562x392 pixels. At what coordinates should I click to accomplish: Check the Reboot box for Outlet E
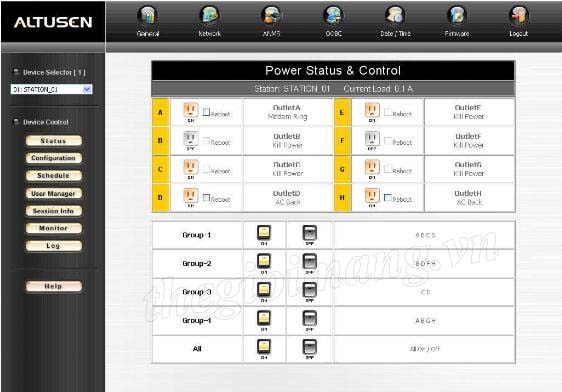[x=387, y=112]
